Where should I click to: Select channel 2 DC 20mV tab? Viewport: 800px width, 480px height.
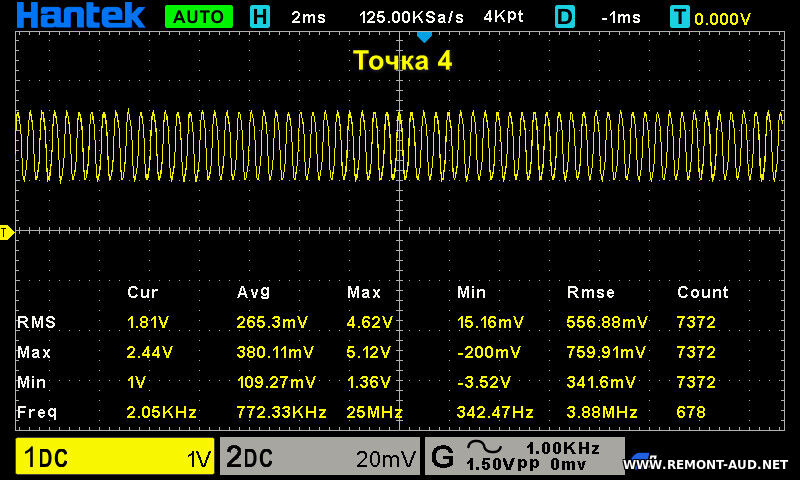320,456
